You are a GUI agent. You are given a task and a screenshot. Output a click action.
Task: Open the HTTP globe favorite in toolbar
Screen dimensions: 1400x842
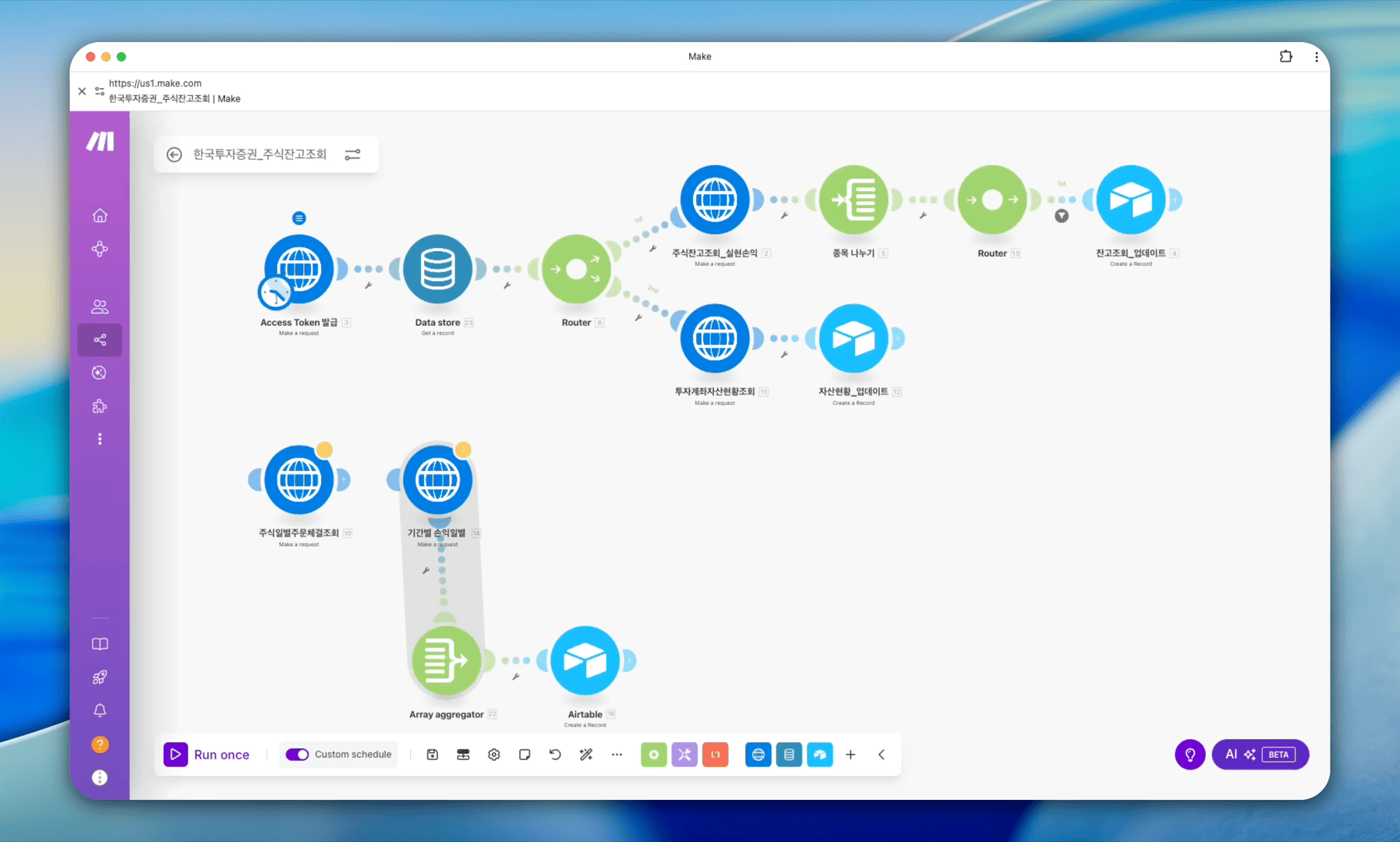pos(758,755)
